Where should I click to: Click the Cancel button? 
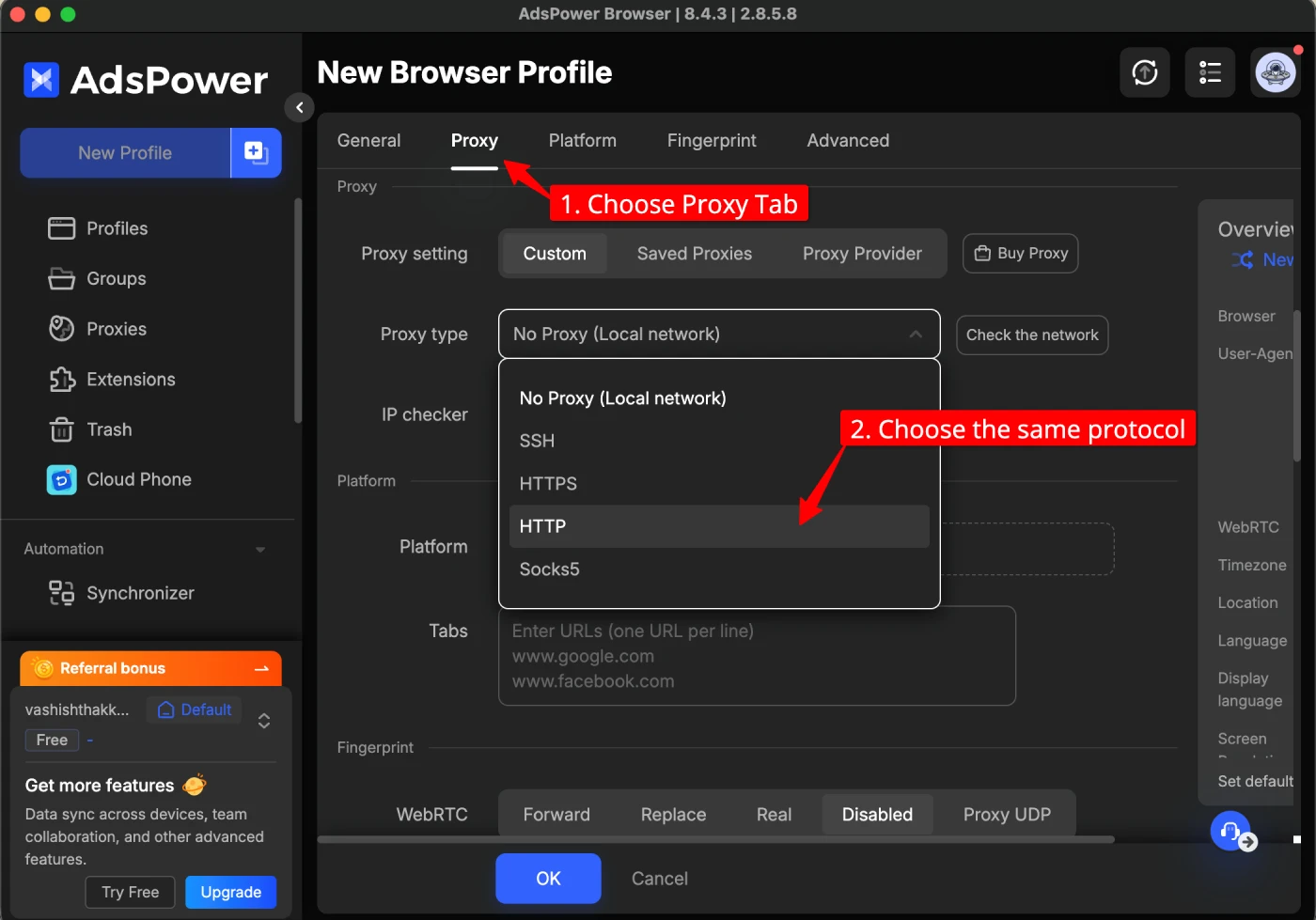[659, 879]
